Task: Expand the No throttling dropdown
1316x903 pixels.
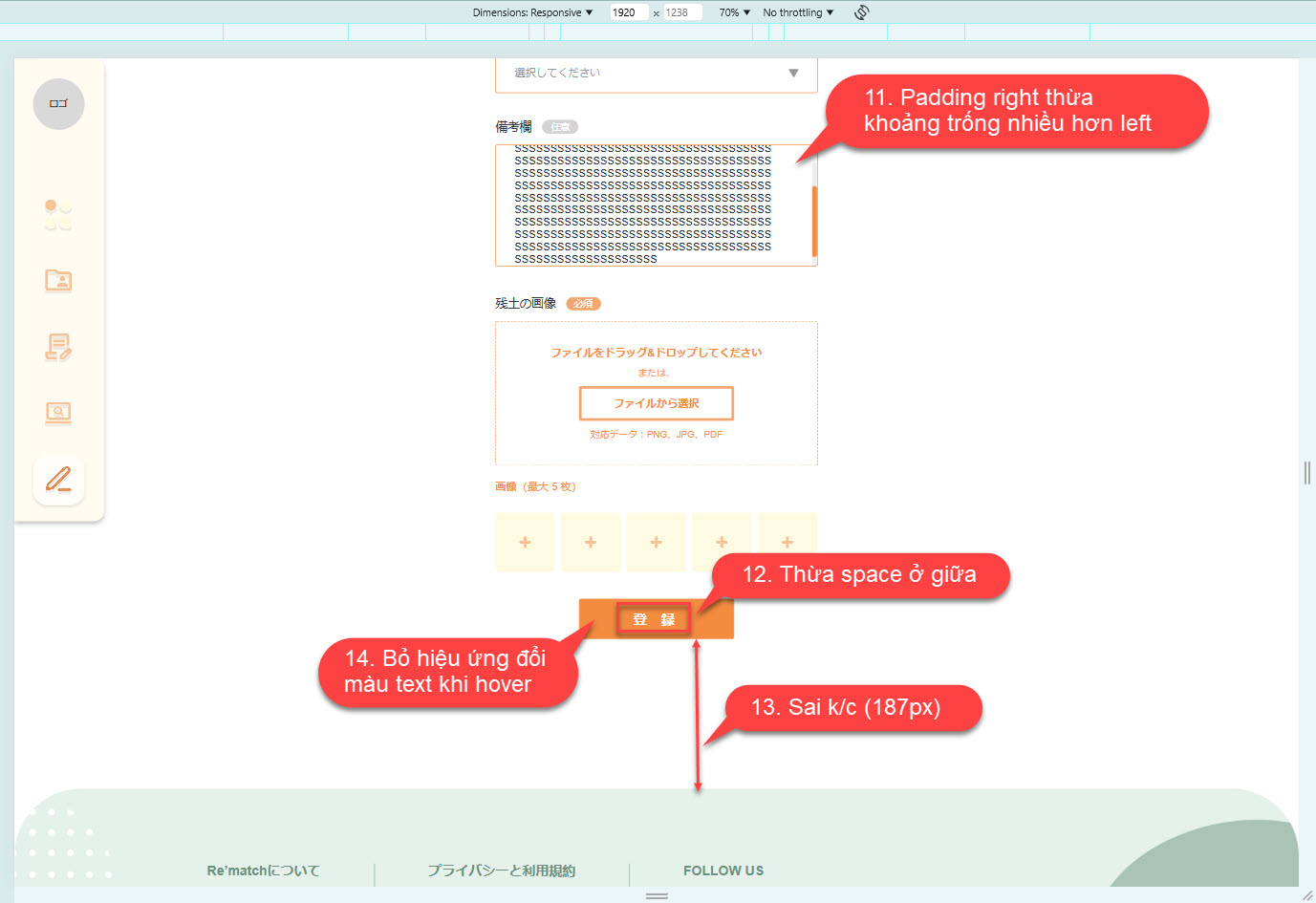Action: tap(798, 12)
